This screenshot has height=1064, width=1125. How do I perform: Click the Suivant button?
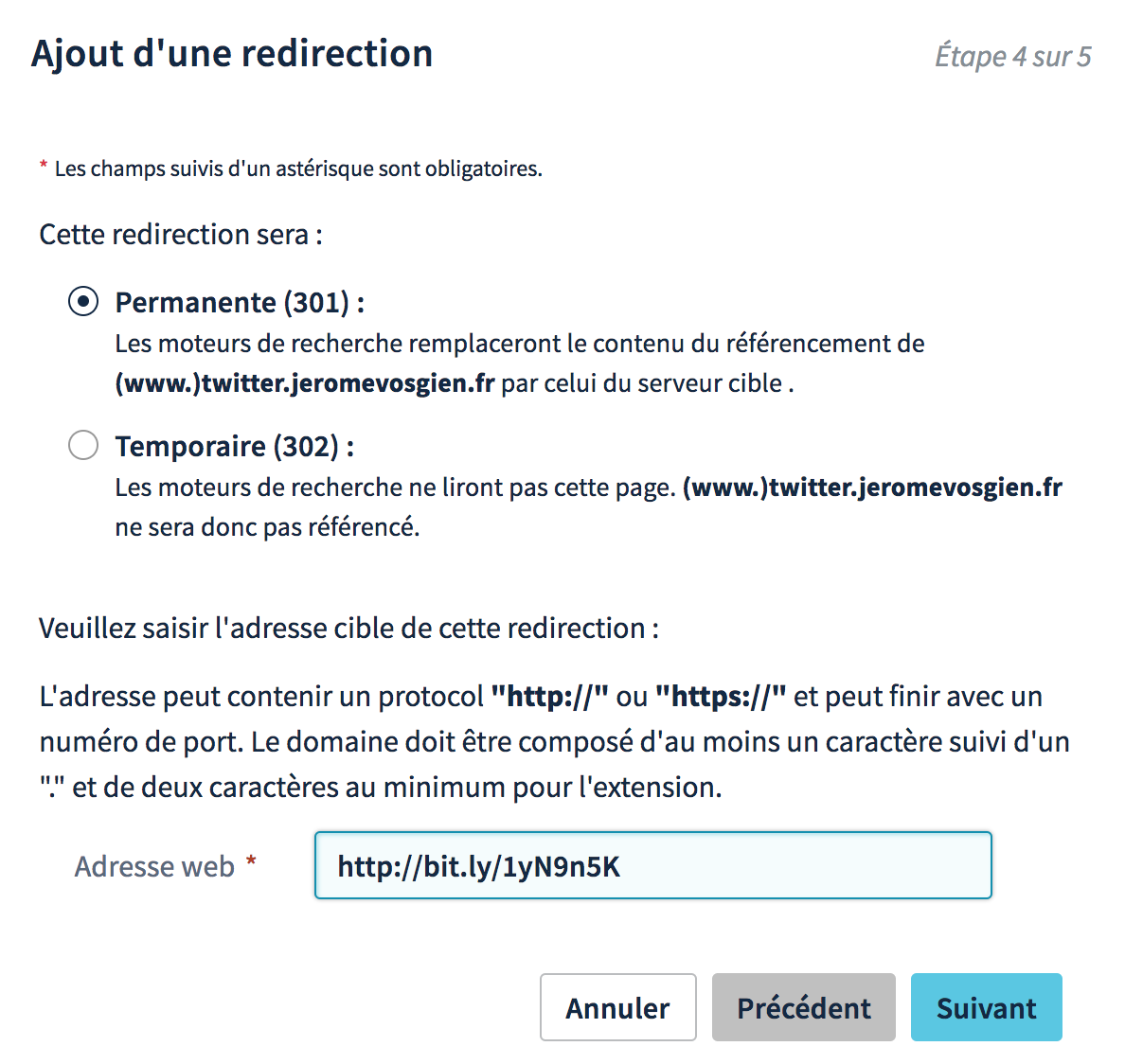[987, 1007]
